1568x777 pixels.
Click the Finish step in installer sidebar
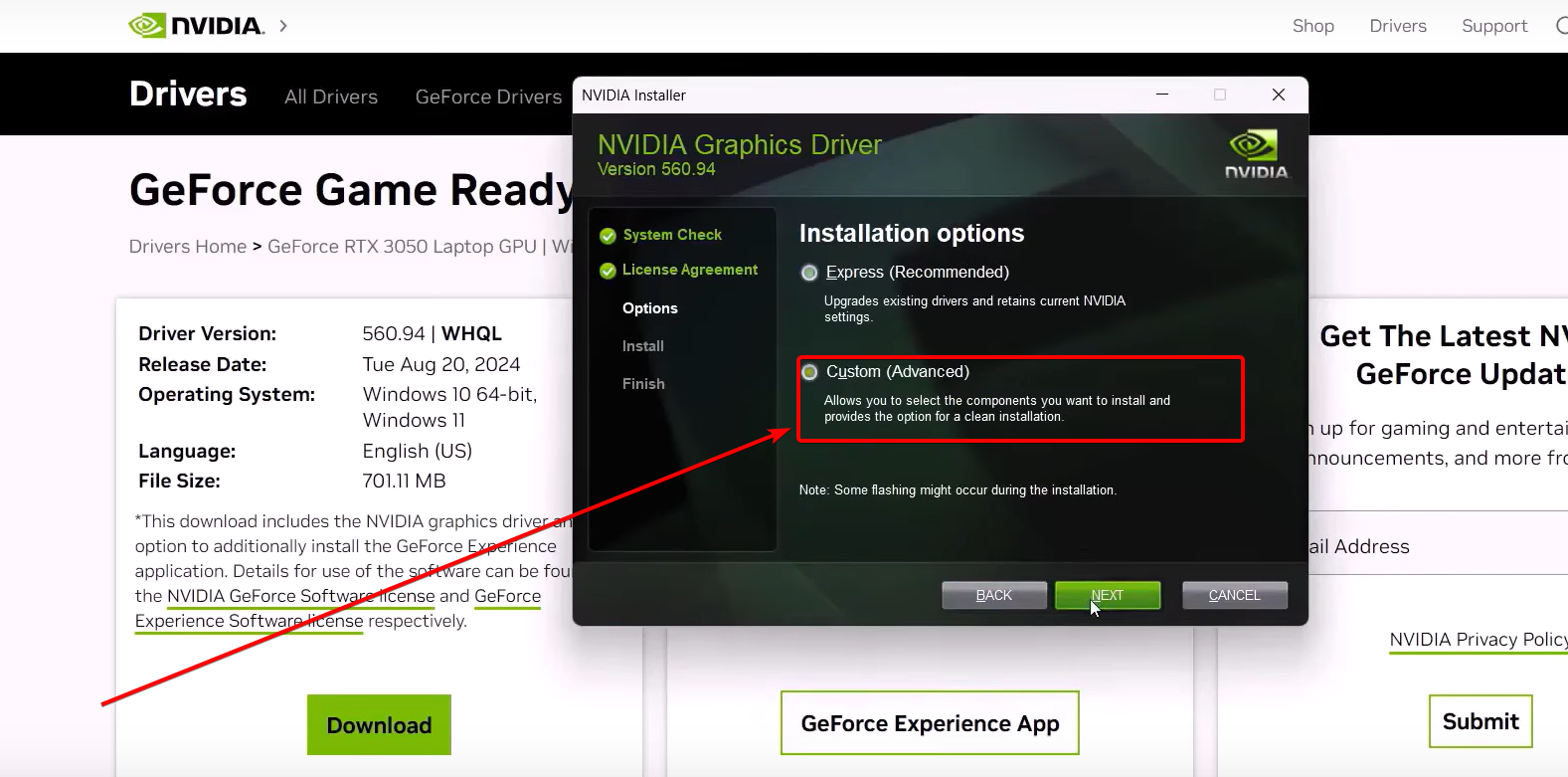(643, 384)
